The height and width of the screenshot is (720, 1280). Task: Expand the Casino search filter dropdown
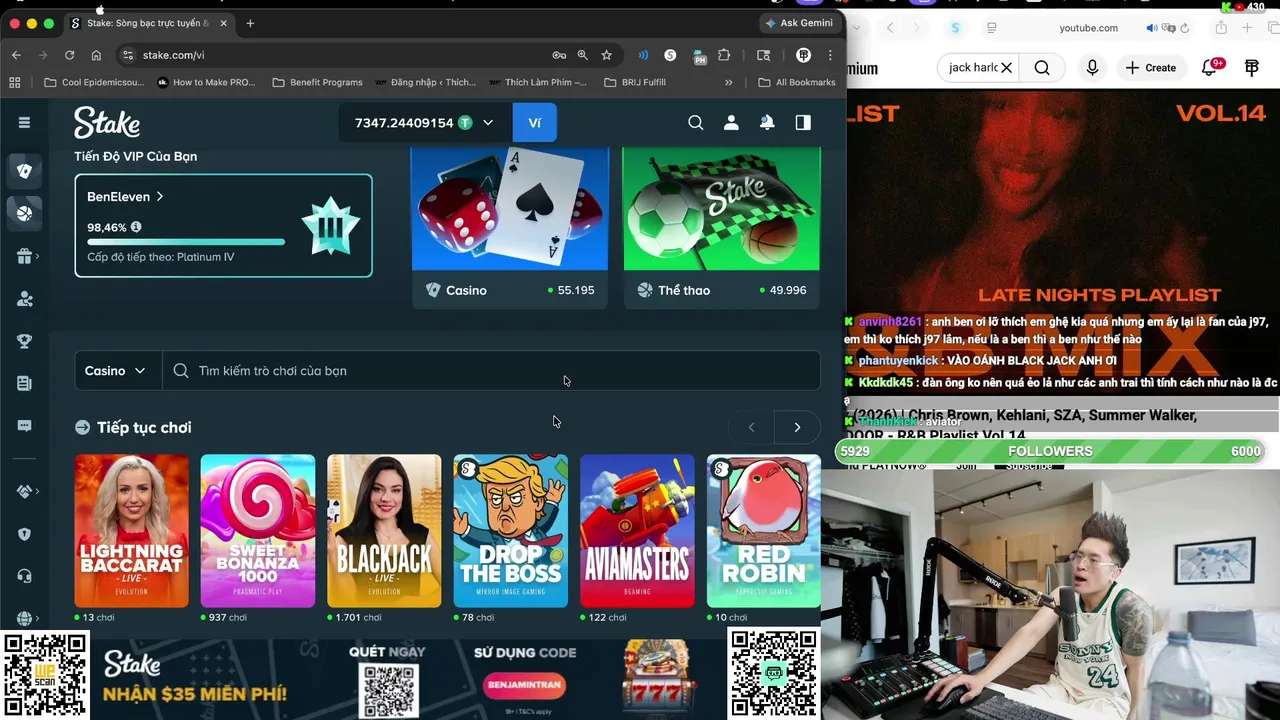116,371
